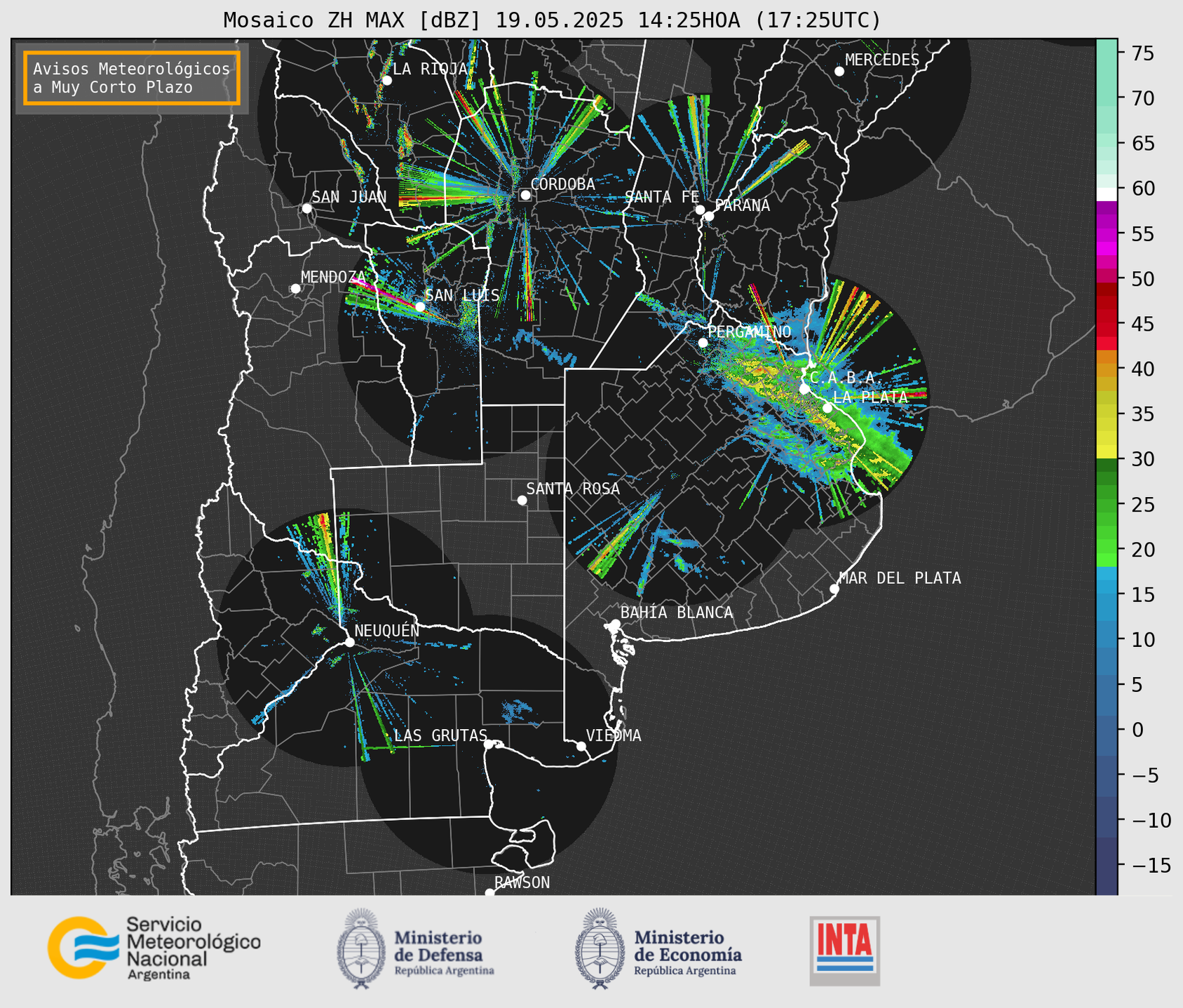Click the LAS GRUTAS label text
Image resolution: width=1183 pixels, height=1008 pixels.
coord(440,735)
